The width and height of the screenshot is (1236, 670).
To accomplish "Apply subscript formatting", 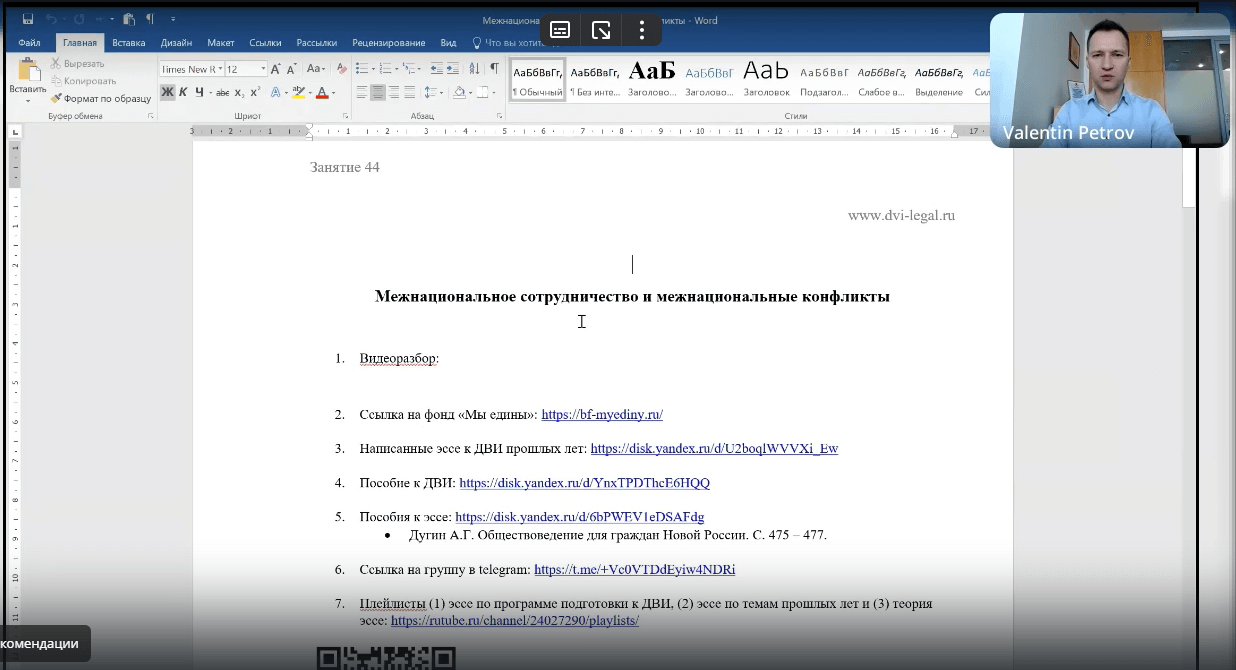I will pos(239,93).
